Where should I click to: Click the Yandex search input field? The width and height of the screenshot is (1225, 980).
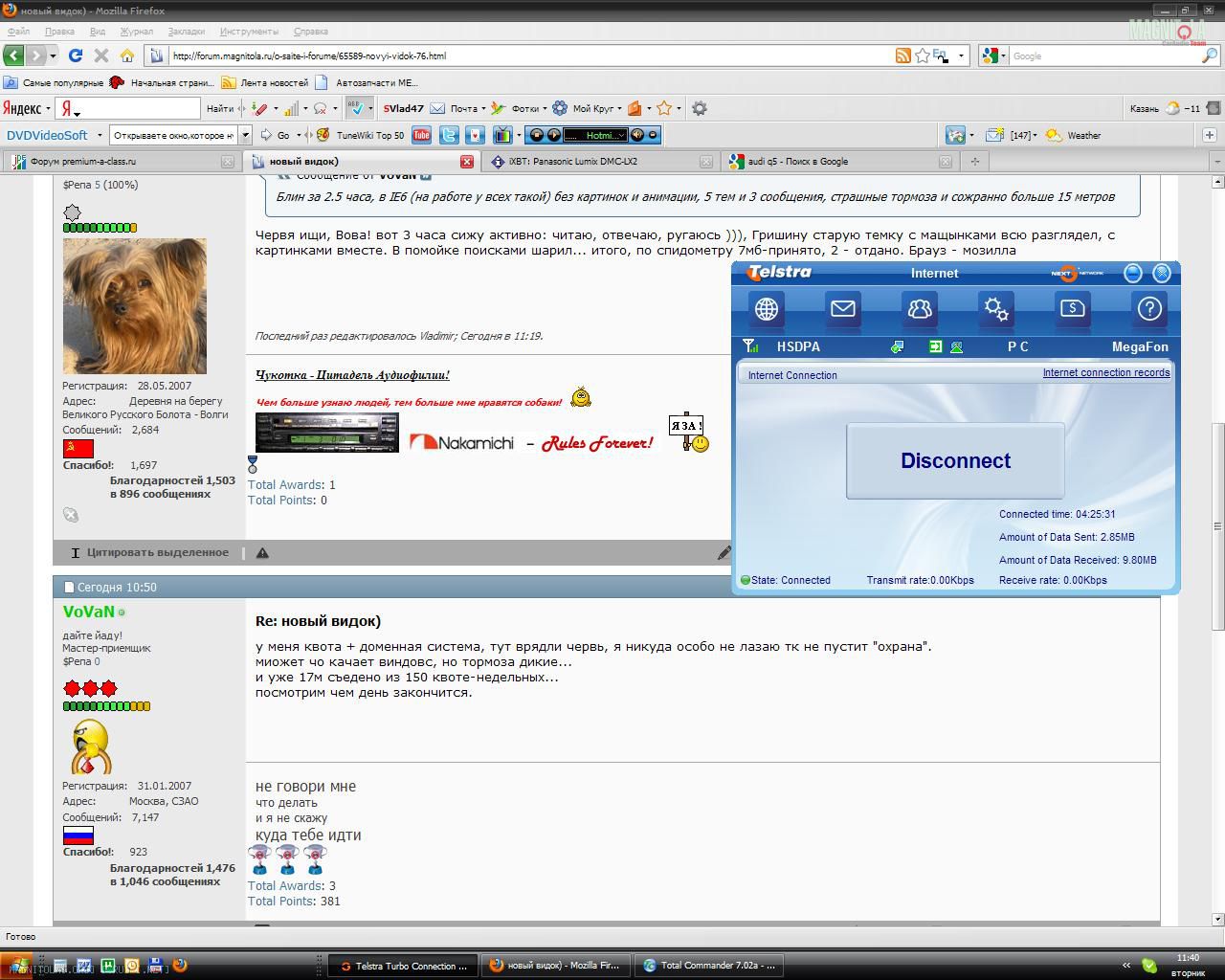click(138, 108)
